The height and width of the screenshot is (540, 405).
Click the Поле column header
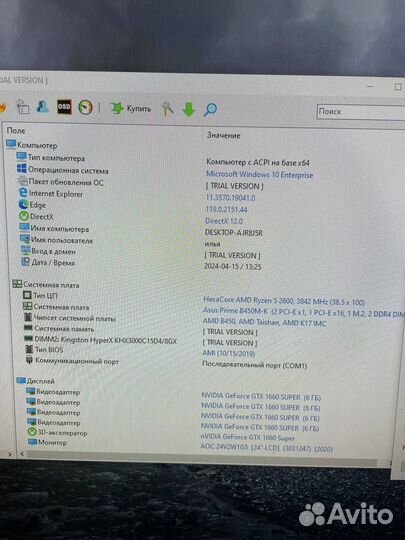coord(16,131)
